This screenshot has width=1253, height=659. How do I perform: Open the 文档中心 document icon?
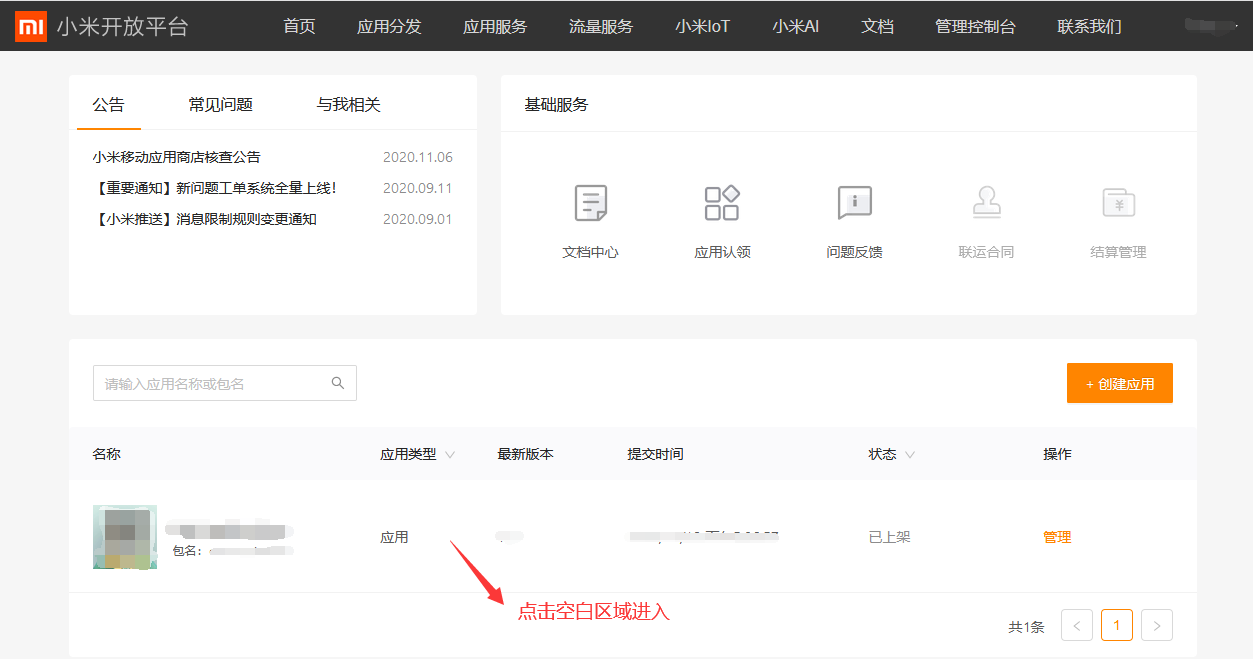pos(590,203)
